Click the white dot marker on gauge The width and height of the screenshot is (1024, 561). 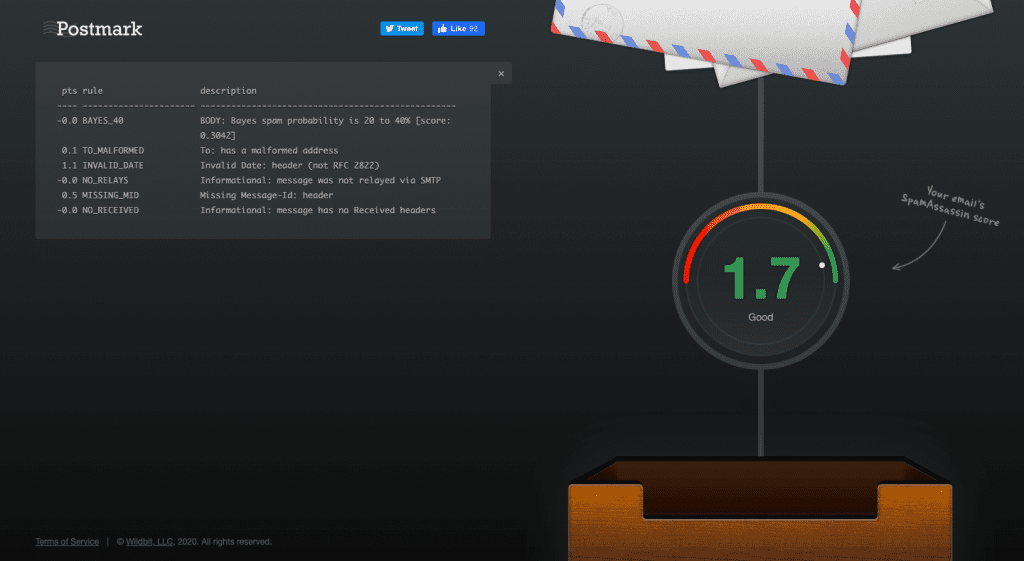(x=822, y=266)
